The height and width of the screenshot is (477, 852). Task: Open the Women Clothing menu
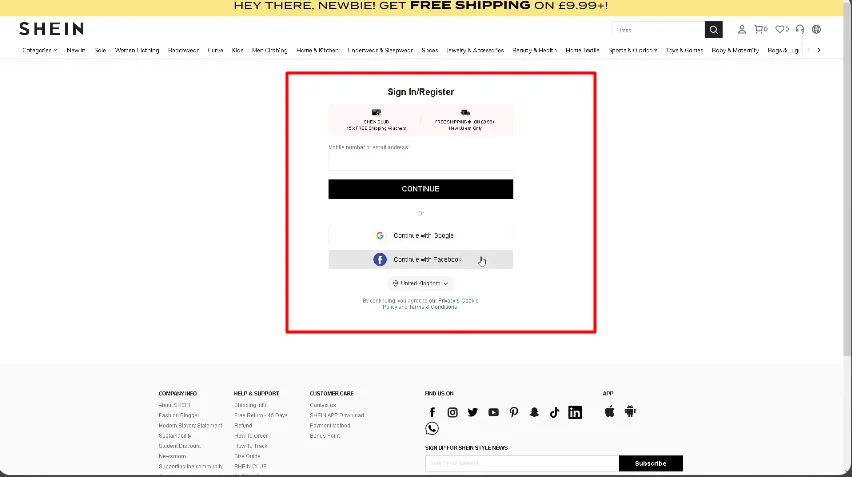(137, 50)
